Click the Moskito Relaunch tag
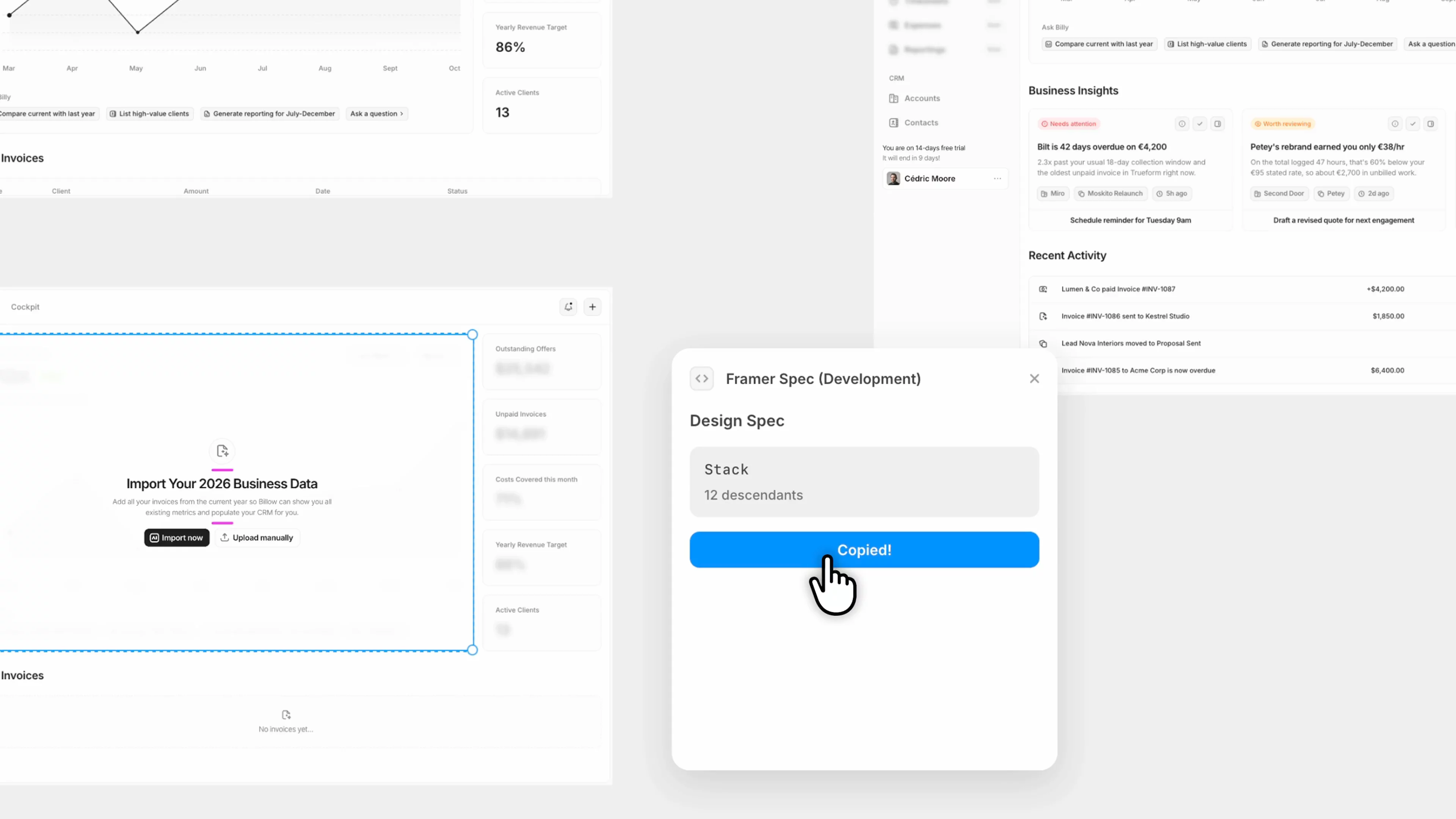 click(x=1110, y=194)
